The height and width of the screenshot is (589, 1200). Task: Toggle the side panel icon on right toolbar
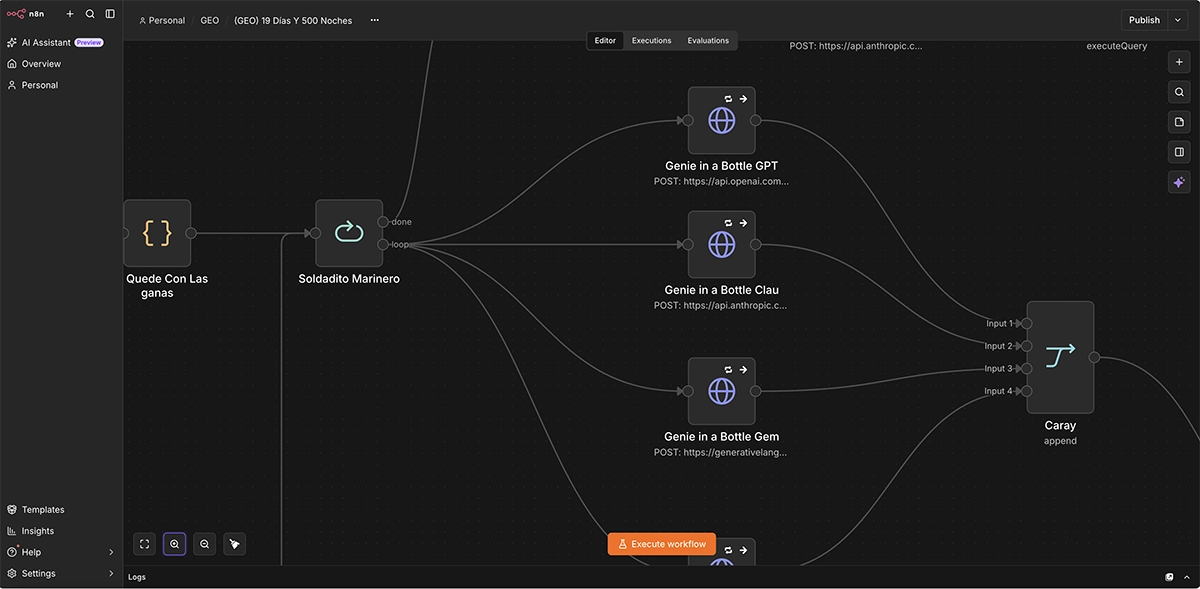point(1179,152)
